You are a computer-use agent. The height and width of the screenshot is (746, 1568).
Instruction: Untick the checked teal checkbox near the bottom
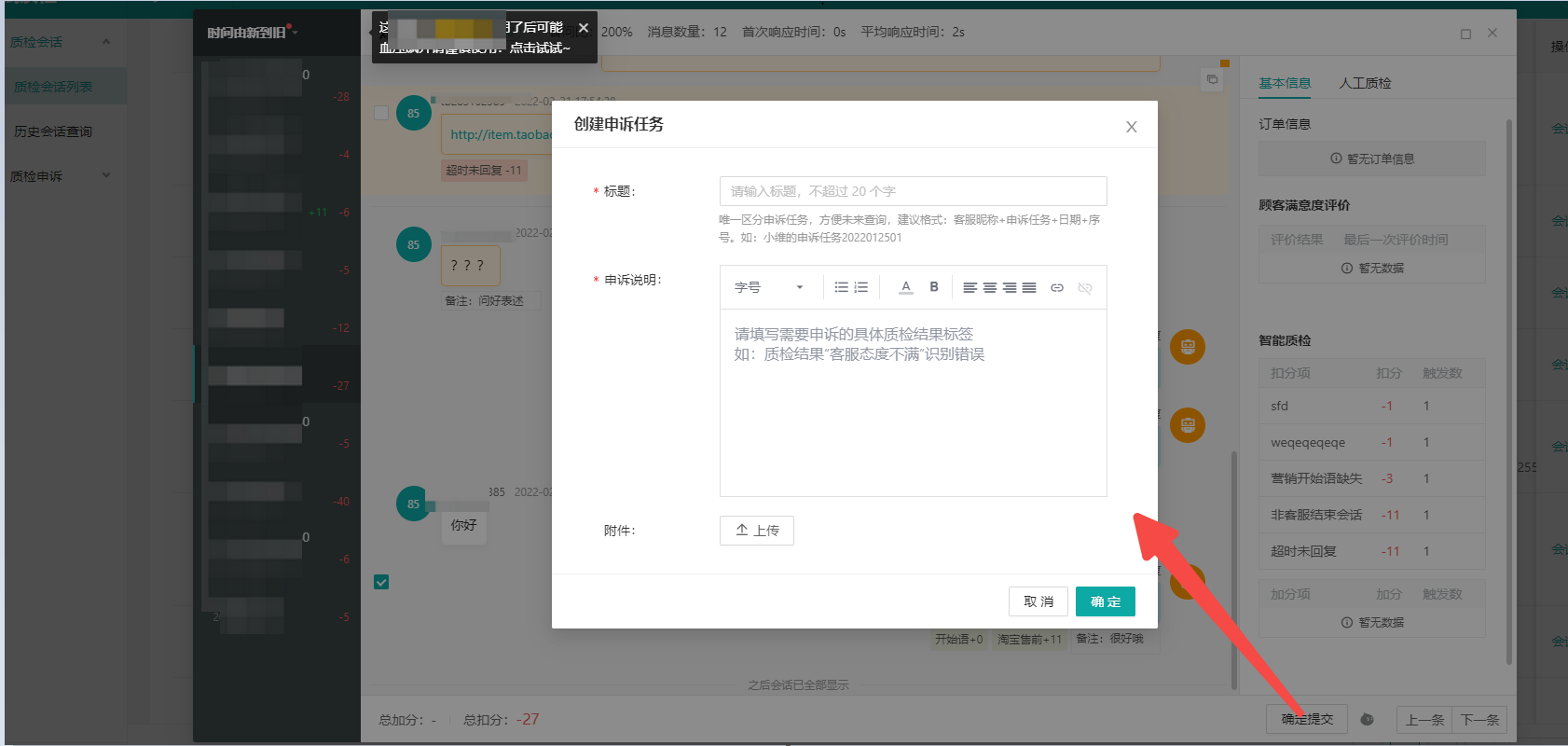click(x=381, y=582)
